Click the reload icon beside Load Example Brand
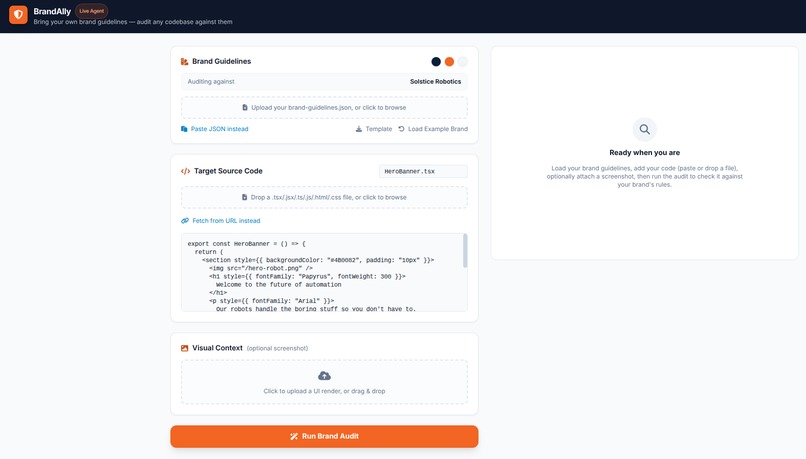 [x=401, y=129]
